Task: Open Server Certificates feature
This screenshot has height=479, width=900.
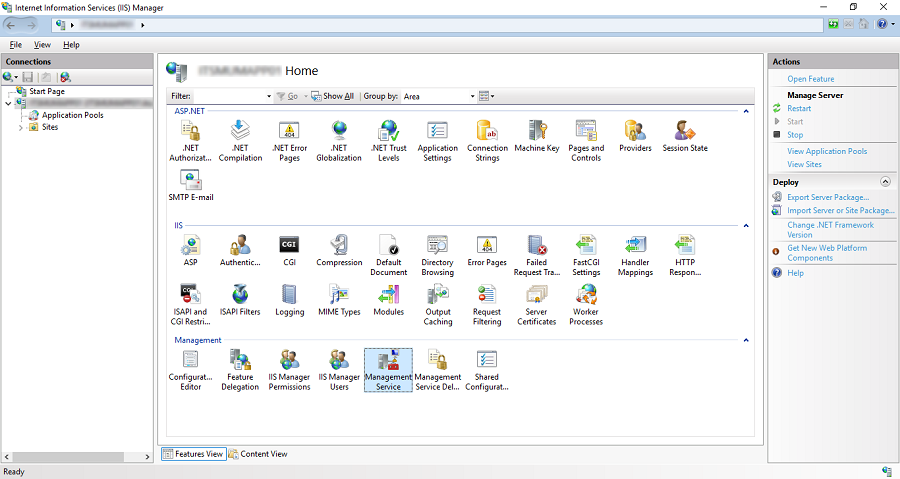Action: pyautogui.click(x=537, y=305)
